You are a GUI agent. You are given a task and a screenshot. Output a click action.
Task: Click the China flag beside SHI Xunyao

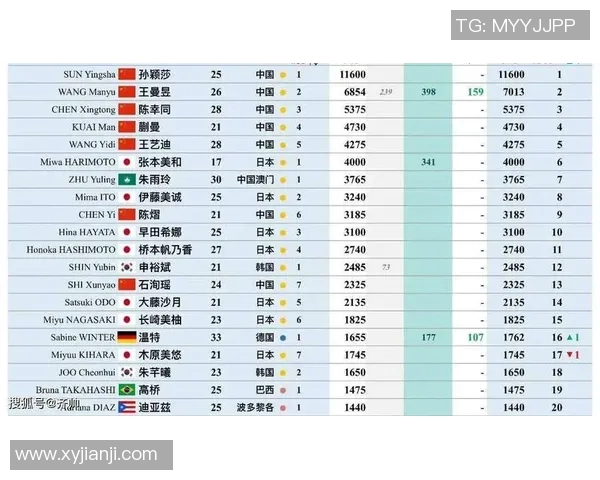[x=127, y=285]
